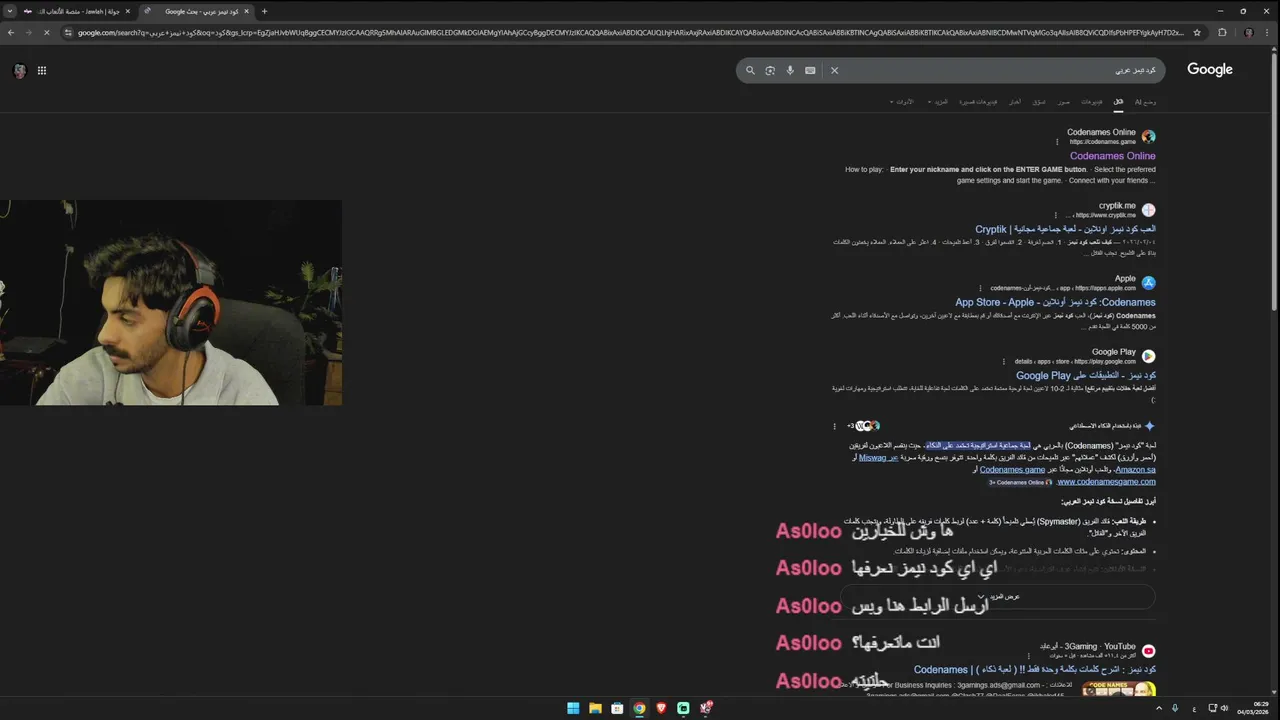1280x720 pixels.
Task: Open the Google apps grid icon
Action: [x=42, y=70]
